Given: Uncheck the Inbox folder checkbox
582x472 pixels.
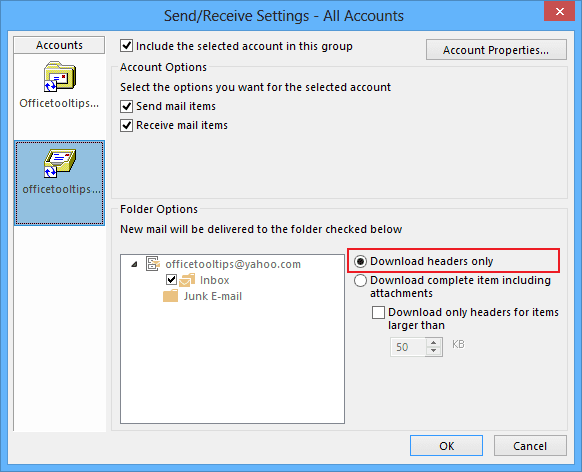Looking at the screenshot, I should point(171,279).
